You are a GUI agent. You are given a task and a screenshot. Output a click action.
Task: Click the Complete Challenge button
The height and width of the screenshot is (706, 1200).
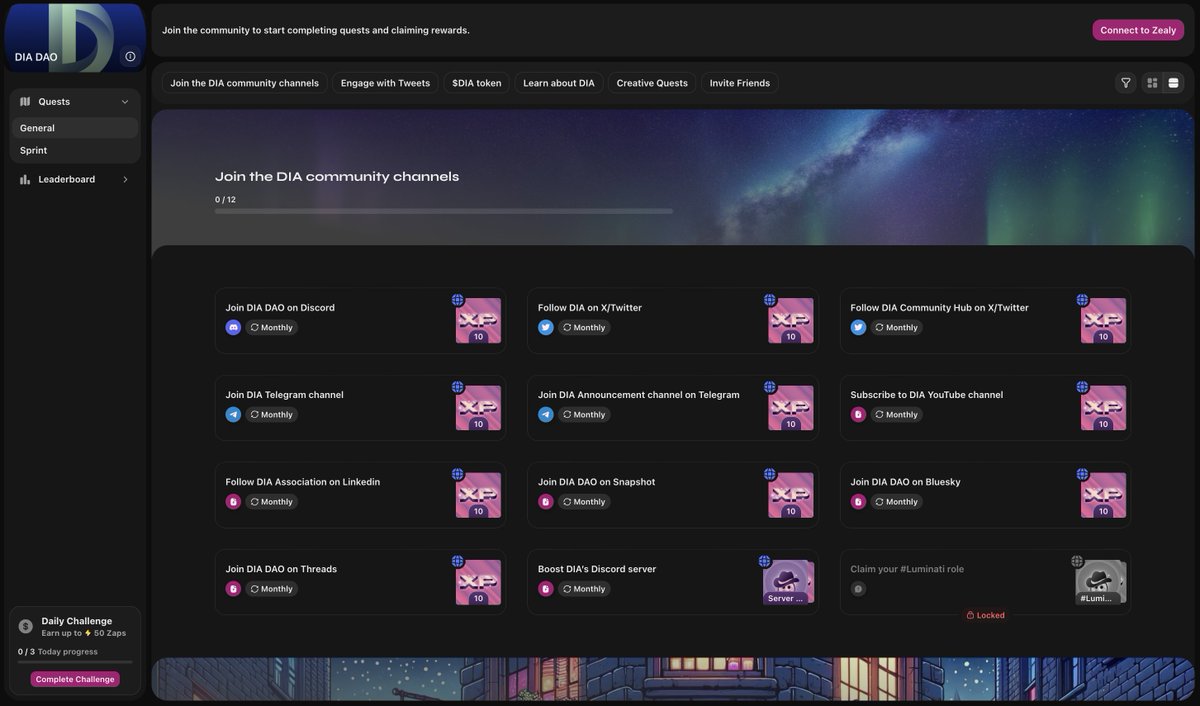[x=75, y=679]
